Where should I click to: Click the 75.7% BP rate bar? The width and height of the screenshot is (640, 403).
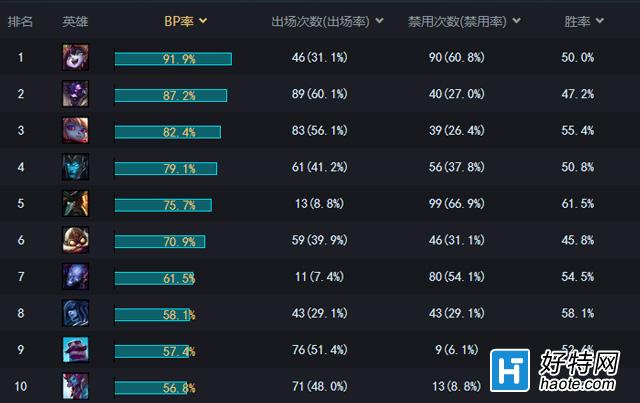tap(163, 205)
